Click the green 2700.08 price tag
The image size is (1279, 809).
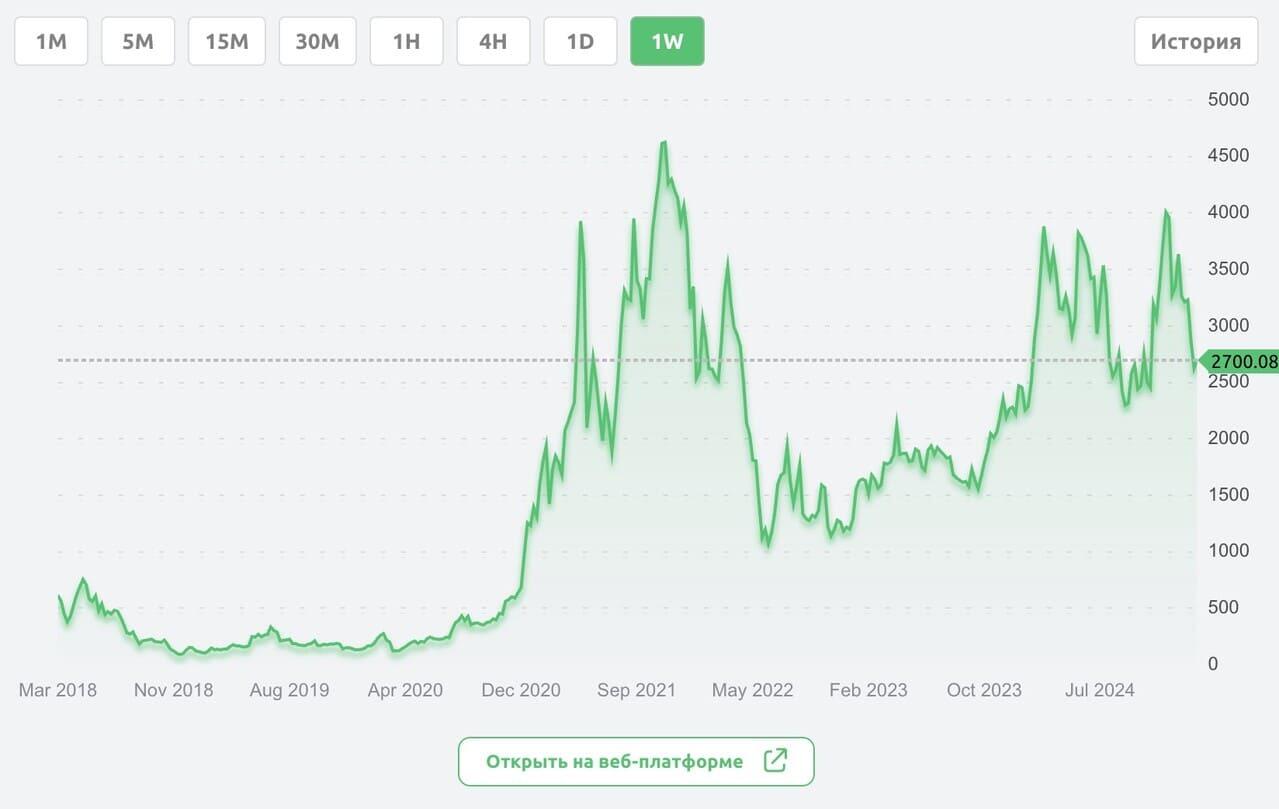point(1241,362)
